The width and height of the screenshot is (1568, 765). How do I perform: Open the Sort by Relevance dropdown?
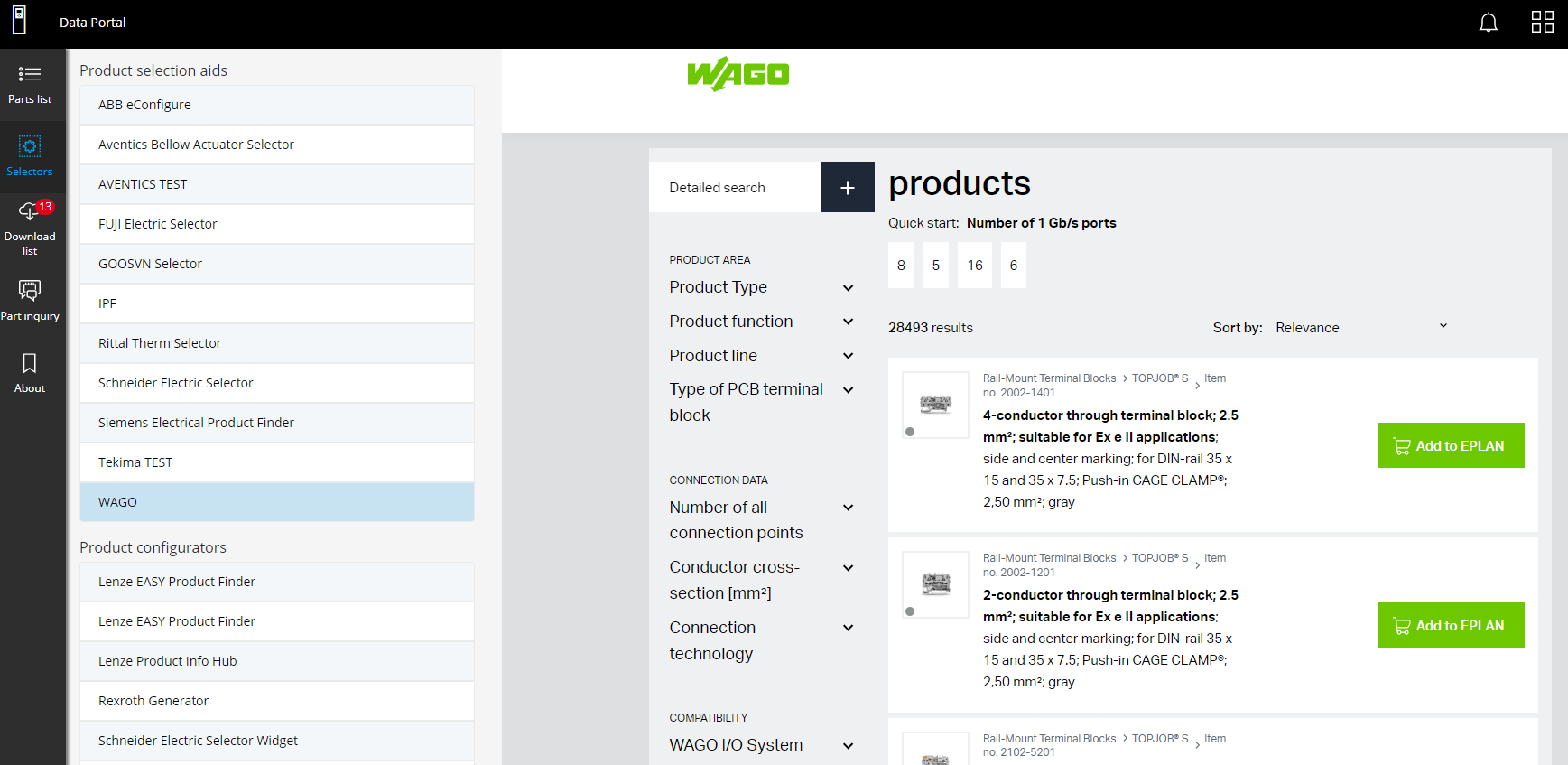pyautogui.click(x=1361, y=327)
